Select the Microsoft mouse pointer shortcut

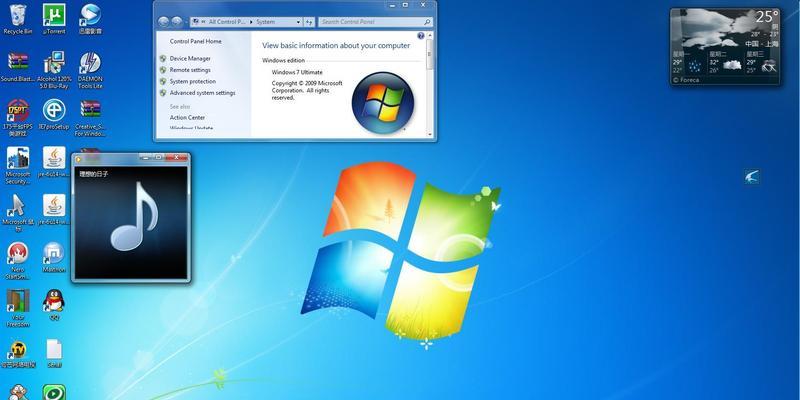tap(18, 212)
